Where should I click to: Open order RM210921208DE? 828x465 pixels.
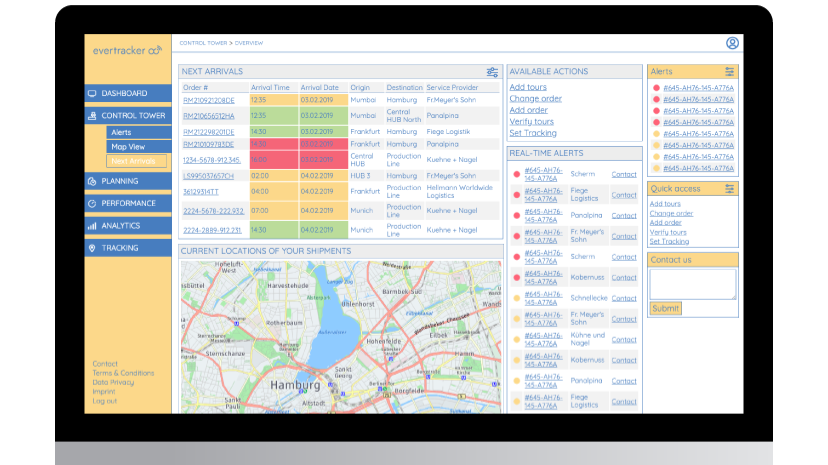pos(209,100)
